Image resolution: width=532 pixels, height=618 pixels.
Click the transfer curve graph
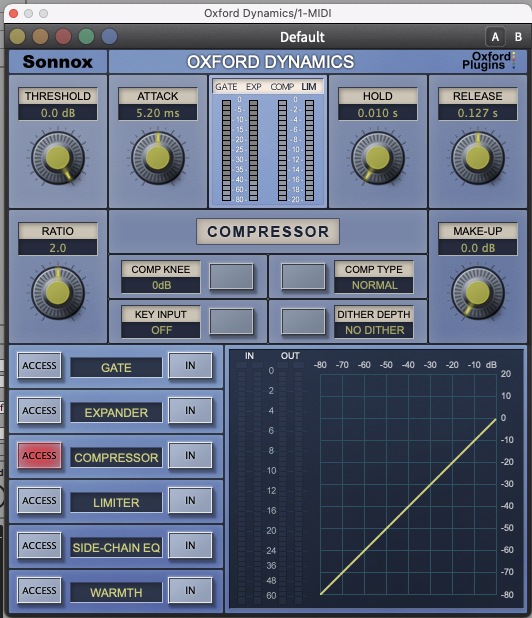[408, 484]
